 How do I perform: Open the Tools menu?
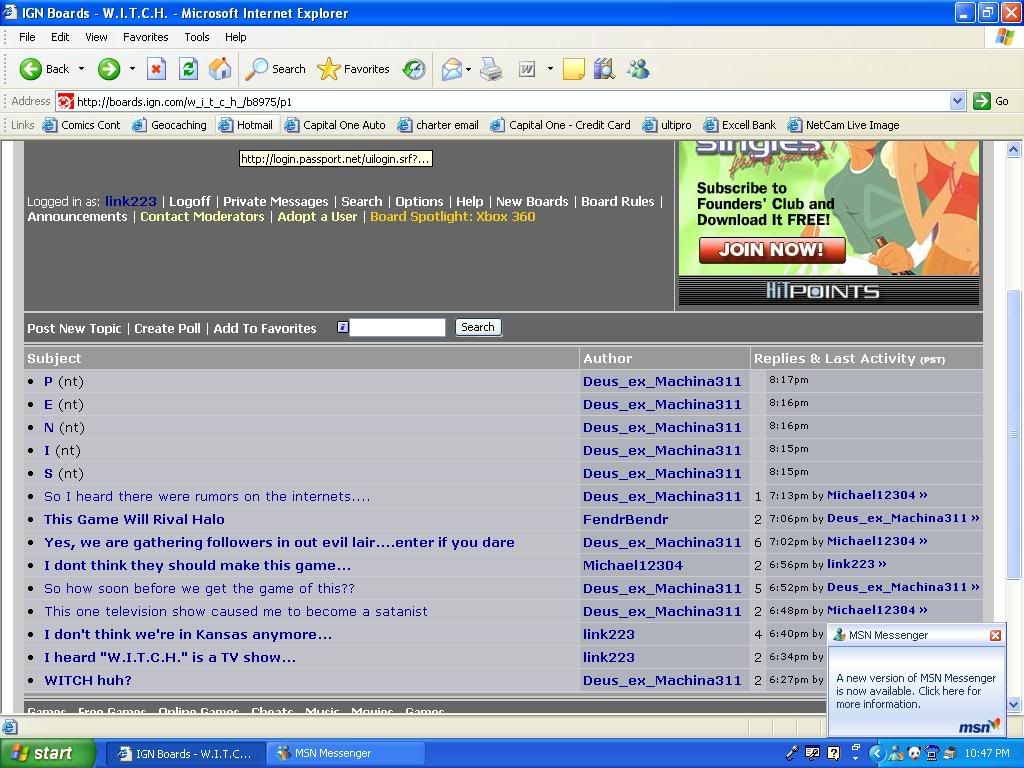[x=196, y=37]
